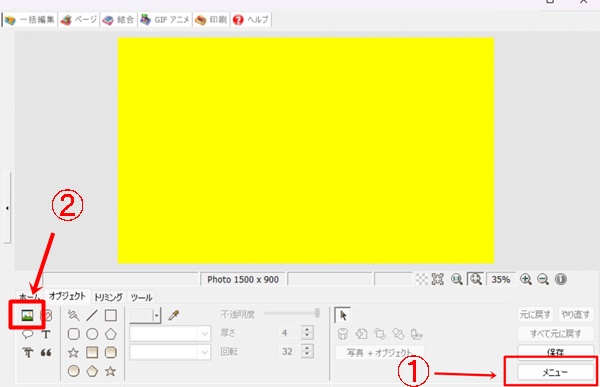Select the photo insert icon in Object tab
Screen dimensions: 600x387
tap(27, 315)
